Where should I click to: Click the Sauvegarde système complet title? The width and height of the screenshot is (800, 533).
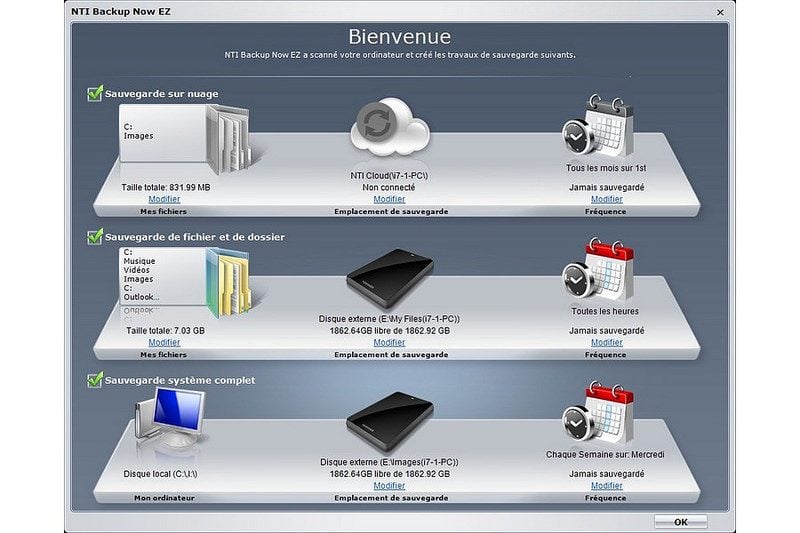point(180,380)
